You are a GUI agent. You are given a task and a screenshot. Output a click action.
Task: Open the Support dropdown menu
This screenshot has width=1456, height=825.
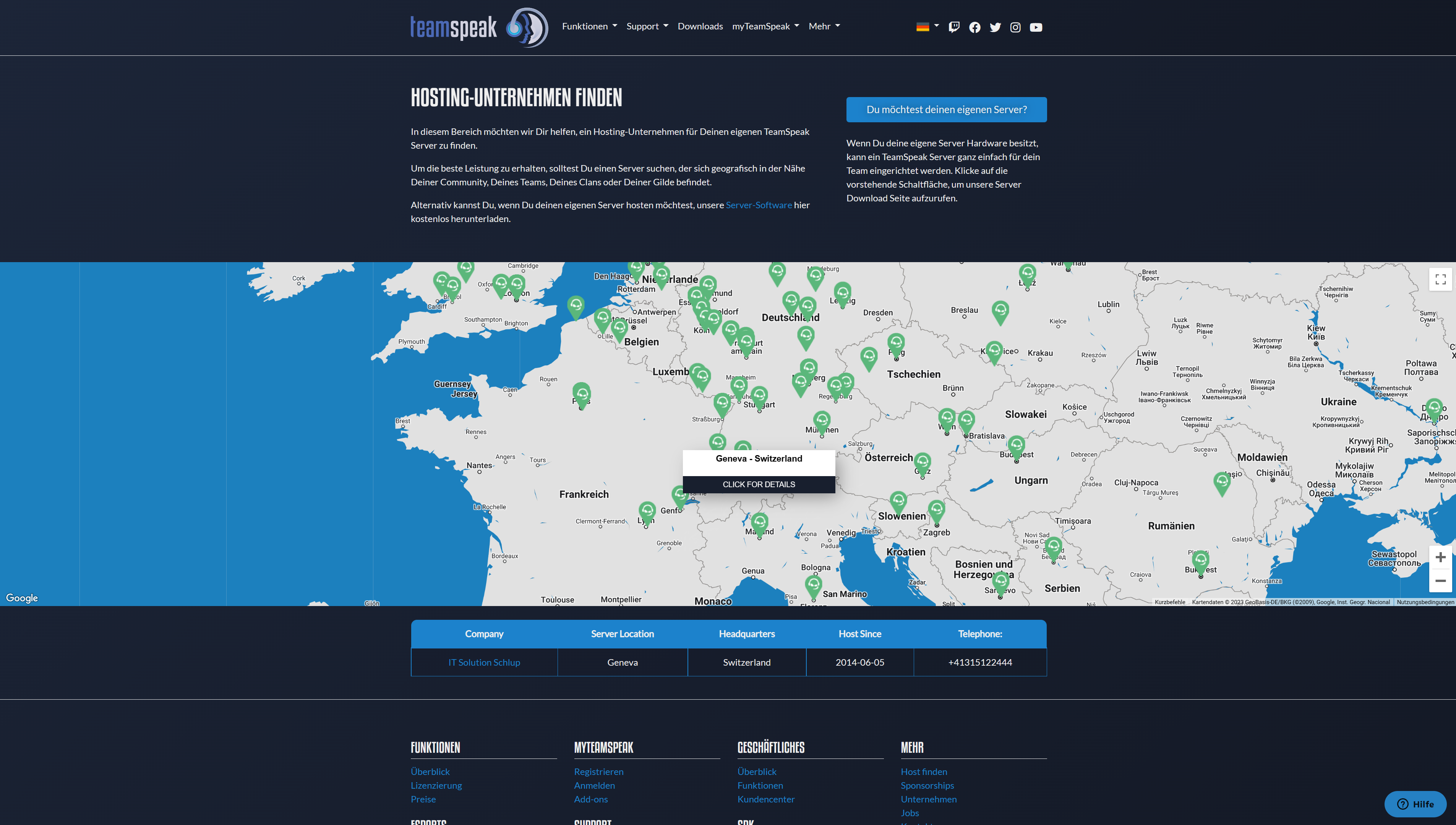click(x=647, y=26)
